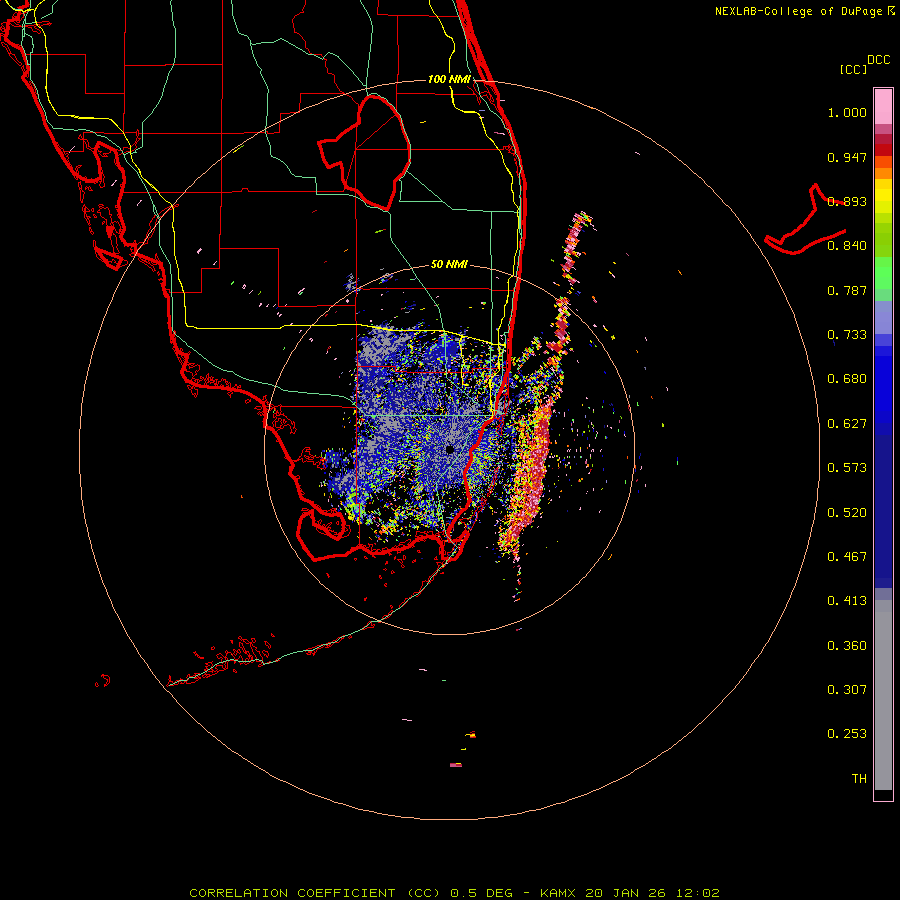The width and height of the screenshot is (900, 900).
Task: Click the 0.947 scale value
Action: pos(847,157)
